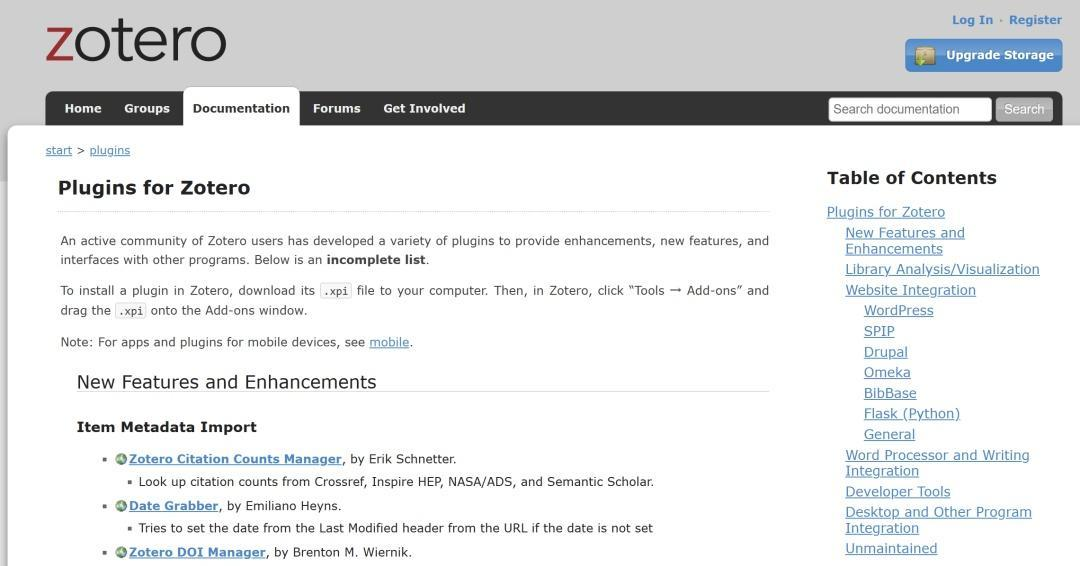Click globe icon next to Date Grabber
Screen dimensions: 1080x566
click(x=121, y=506)
